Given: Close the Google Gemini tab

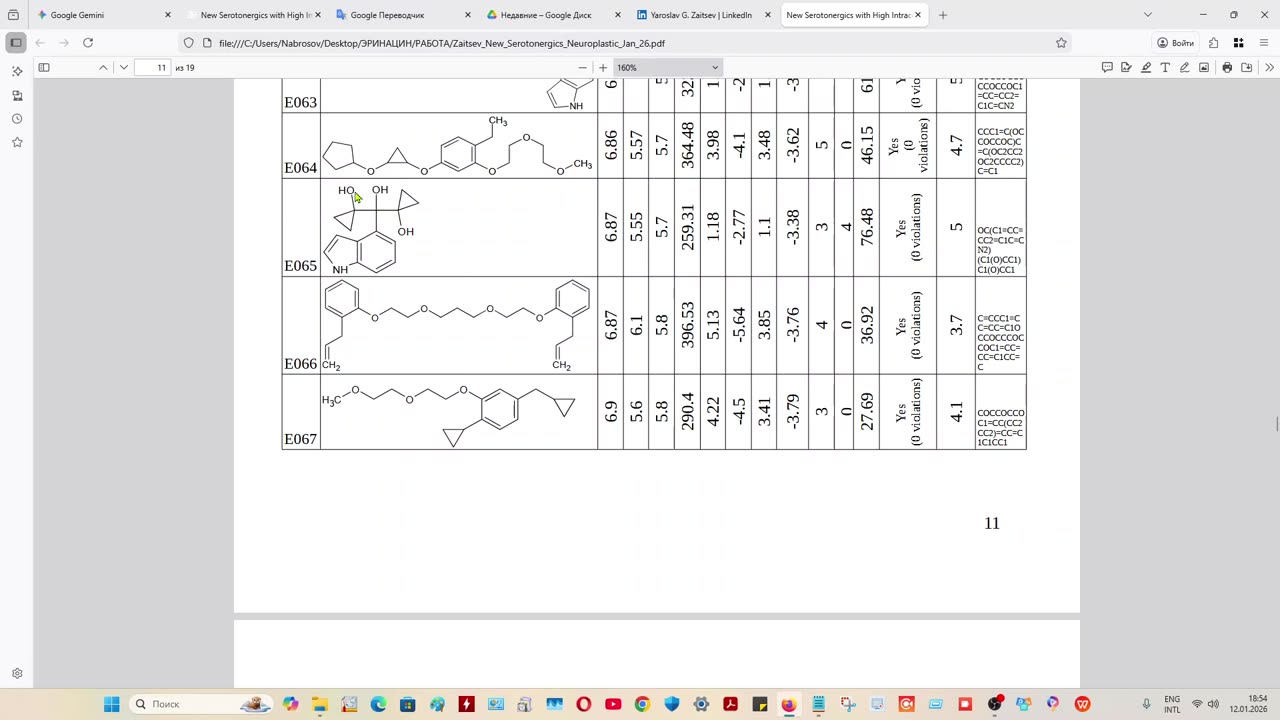Looking at the screenshot, I should [167, 15].
